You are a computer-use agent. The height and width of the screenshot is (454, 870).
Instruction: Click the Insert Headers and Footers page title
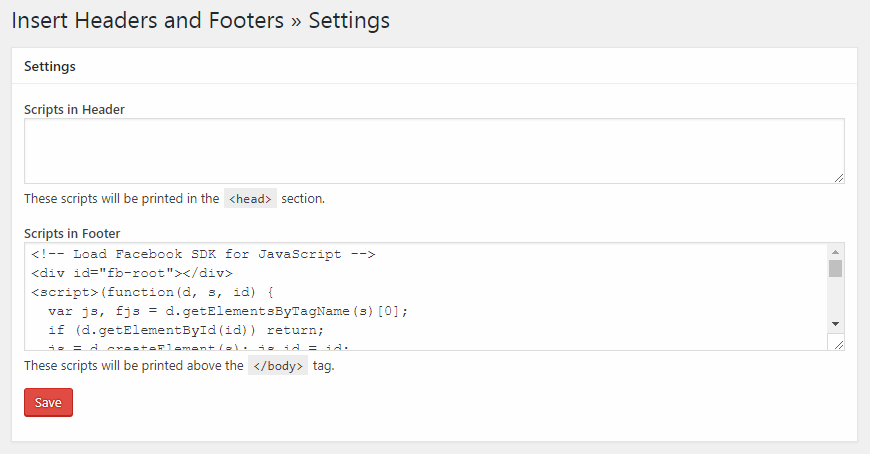201,21
